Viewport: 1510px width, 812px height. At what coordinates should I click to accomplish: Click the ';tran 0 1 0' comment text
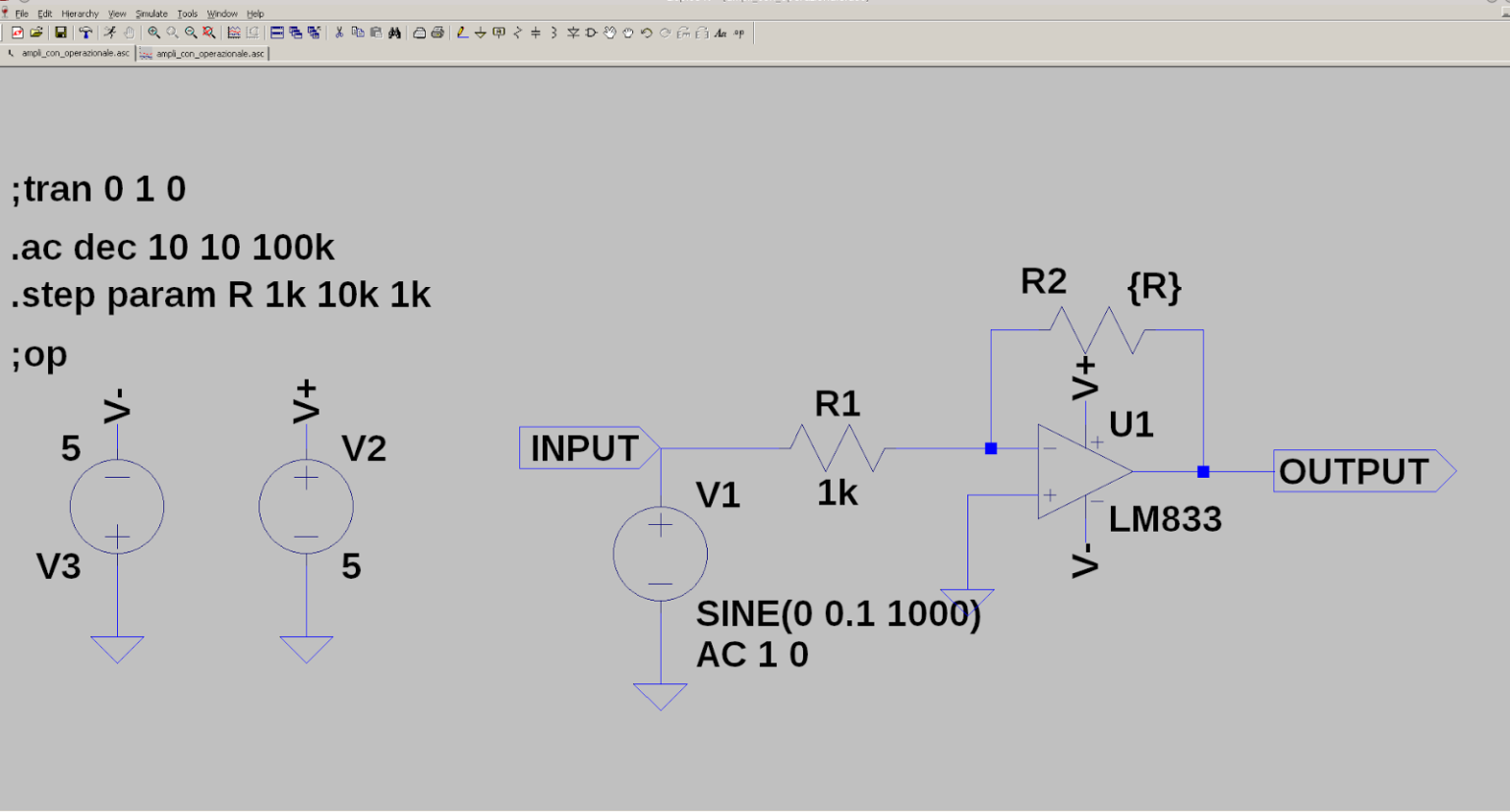tap(98, 189)
